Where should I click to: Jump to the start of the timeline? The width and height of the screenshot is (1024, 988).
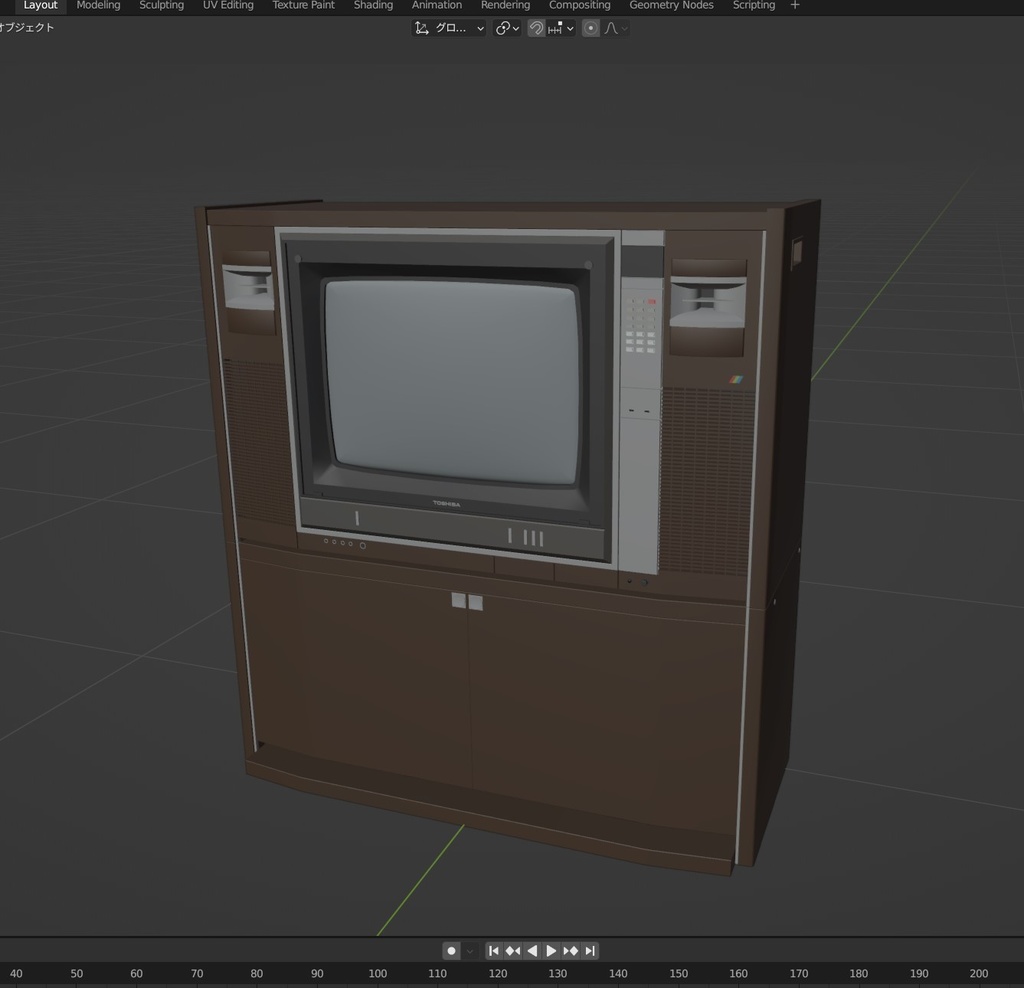pos(494,951)
